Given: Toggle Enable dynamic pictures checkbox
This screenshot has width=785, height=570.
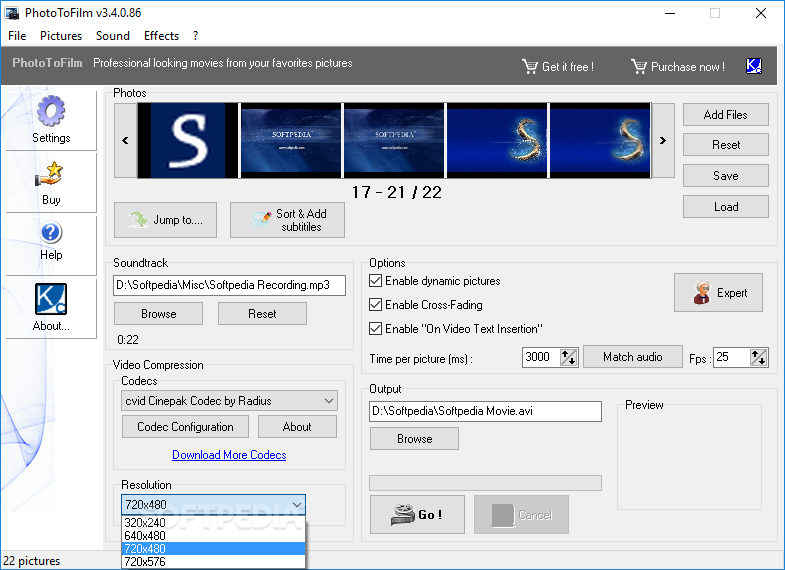Looking at the screenshot, I should [375, 281].
